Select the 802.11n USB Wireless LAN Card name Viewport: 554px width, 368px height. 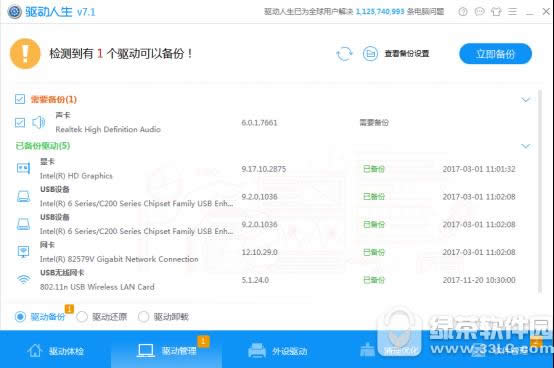(x=97, y=287)
